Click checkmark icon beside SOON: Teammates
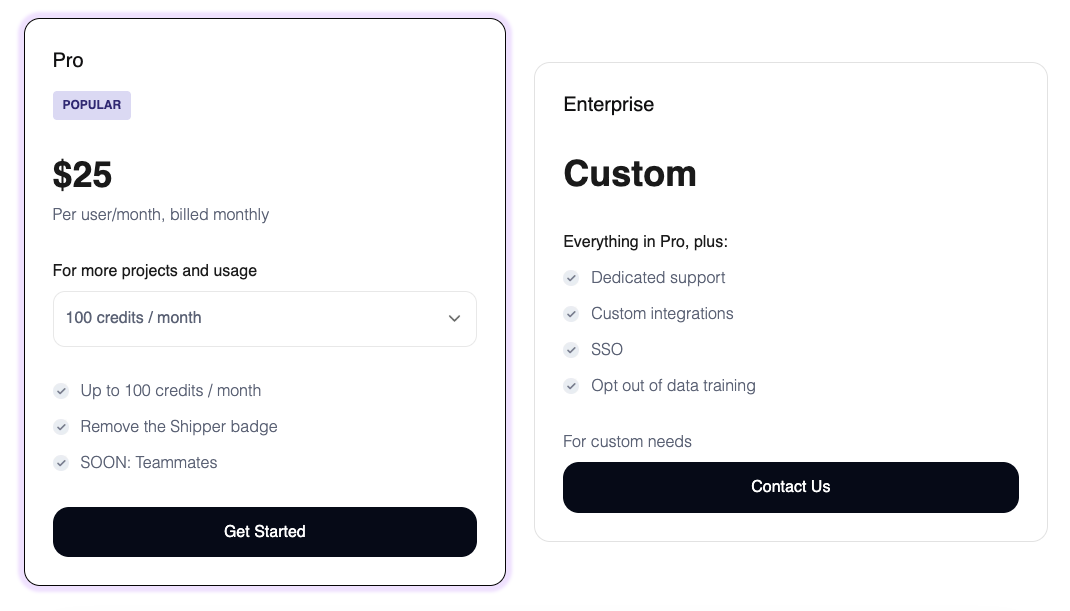1070x611 pixels. click(x=61, y=463)
